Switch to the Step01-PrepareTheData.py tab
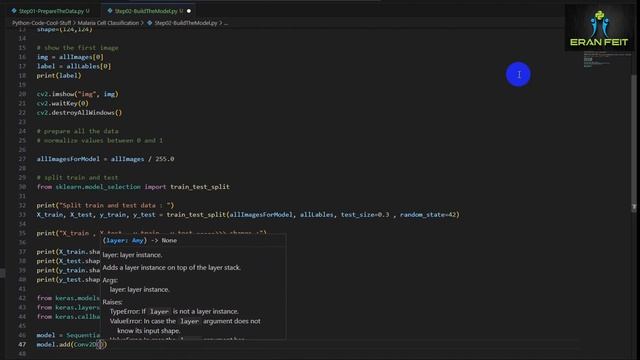This screenshot has width=640, height=360. point(51,11)
